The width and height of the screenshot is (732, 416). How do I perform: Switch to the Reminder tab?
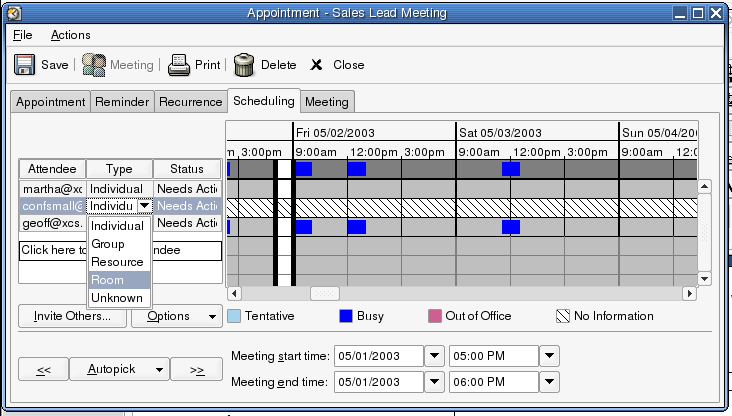(121, 102)
